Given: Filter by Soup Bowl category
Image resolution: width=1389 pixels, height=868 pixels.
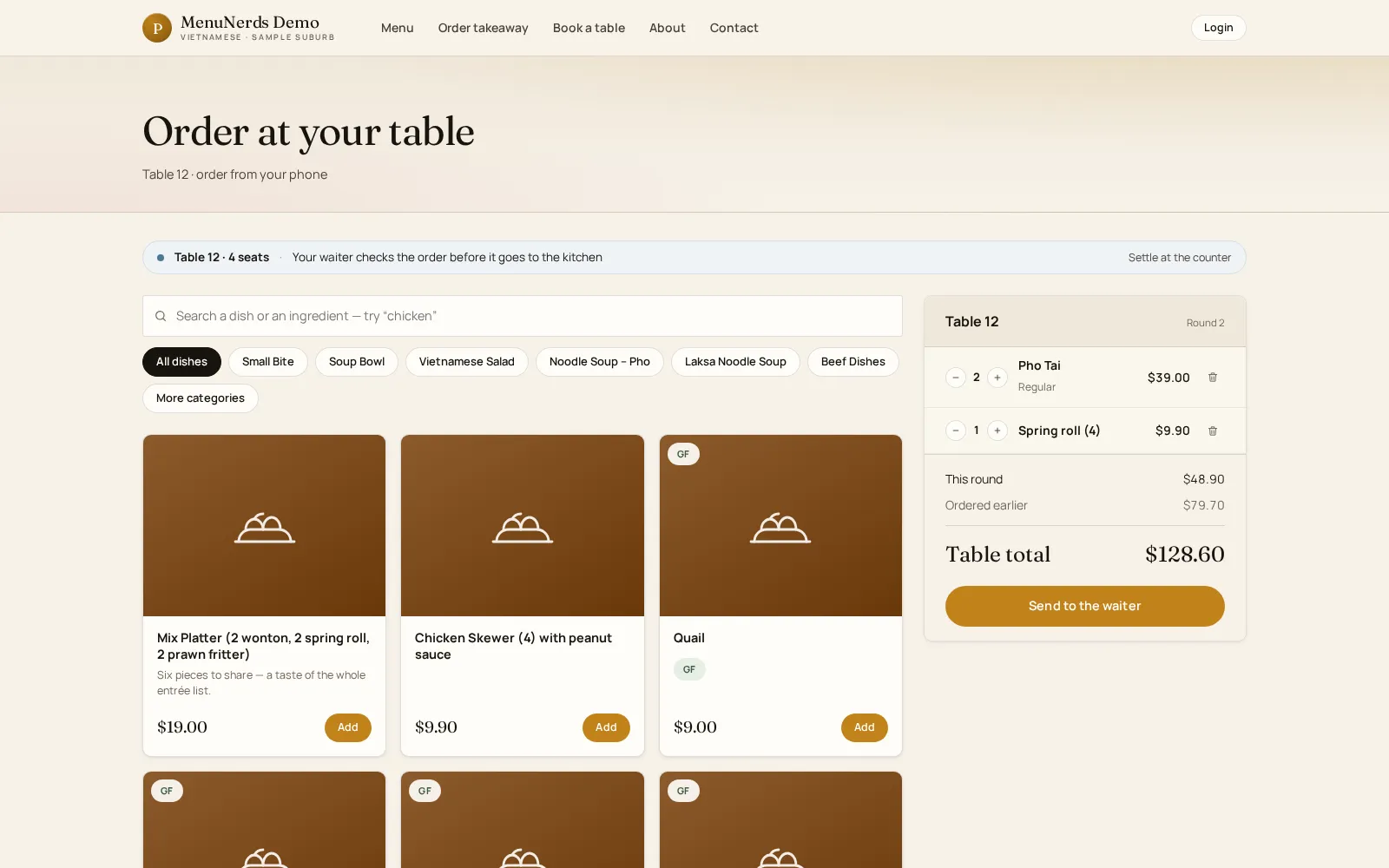Looking at the screenshot, I should pos(357,362).
